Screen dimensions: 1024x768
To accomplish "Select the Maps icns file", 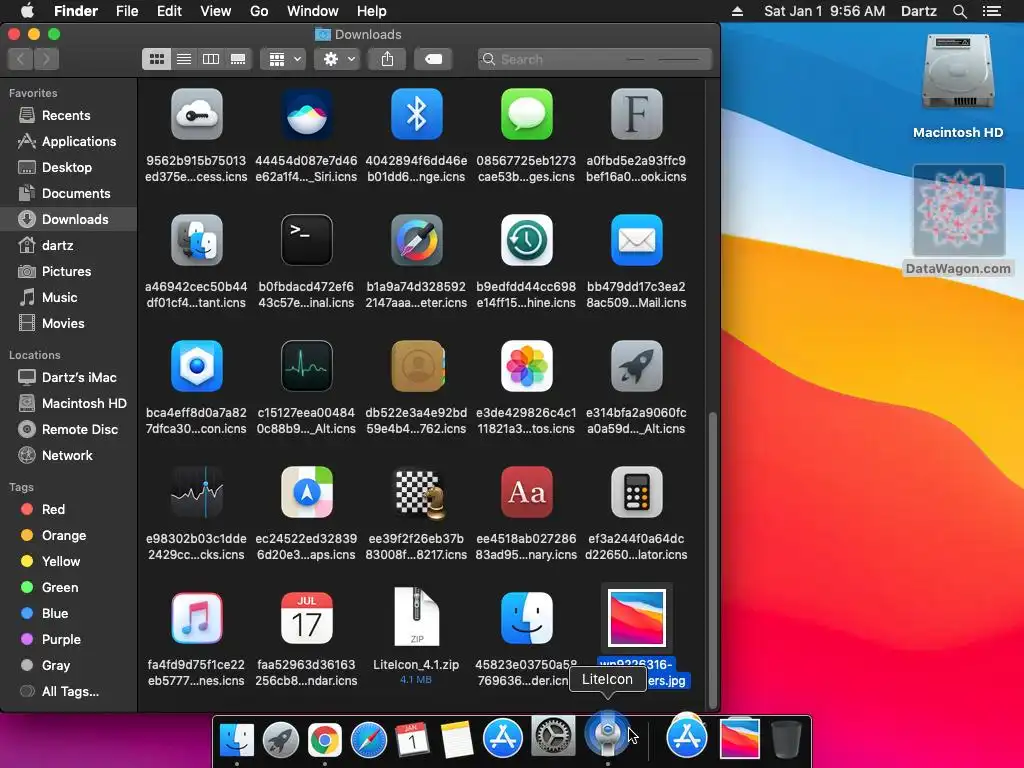I will 306,492.
